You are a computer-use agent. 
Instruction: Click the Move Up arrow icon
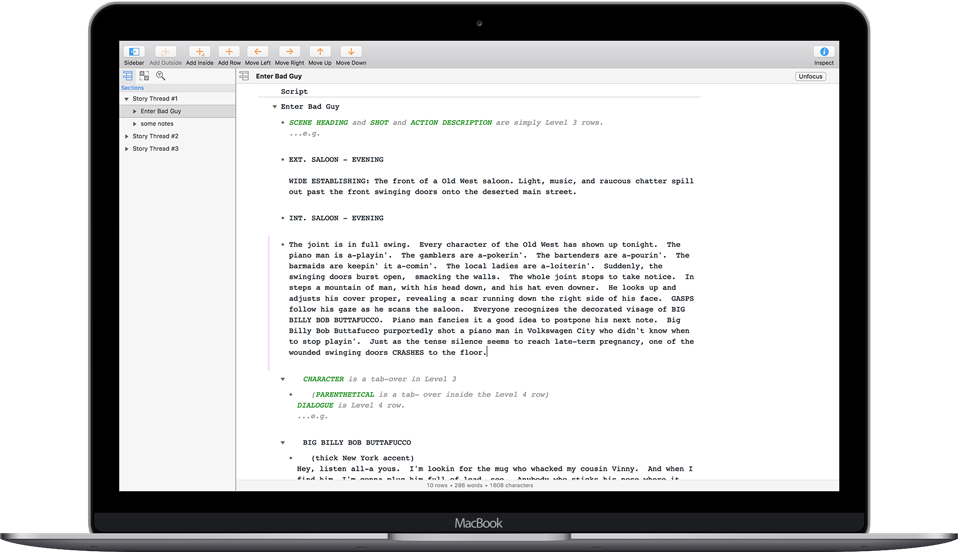click(x=320, y=52)
